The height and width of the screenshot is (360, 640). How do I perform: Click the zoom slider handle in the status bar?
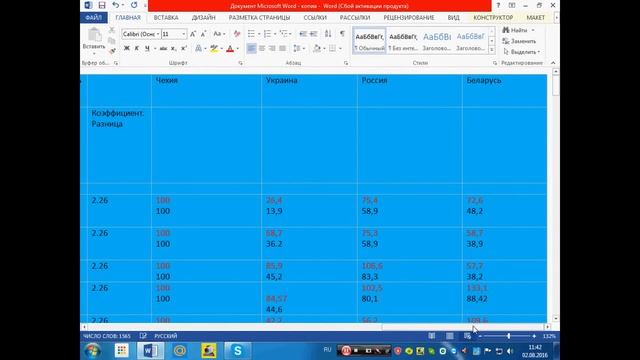click(x=509, y=336)
